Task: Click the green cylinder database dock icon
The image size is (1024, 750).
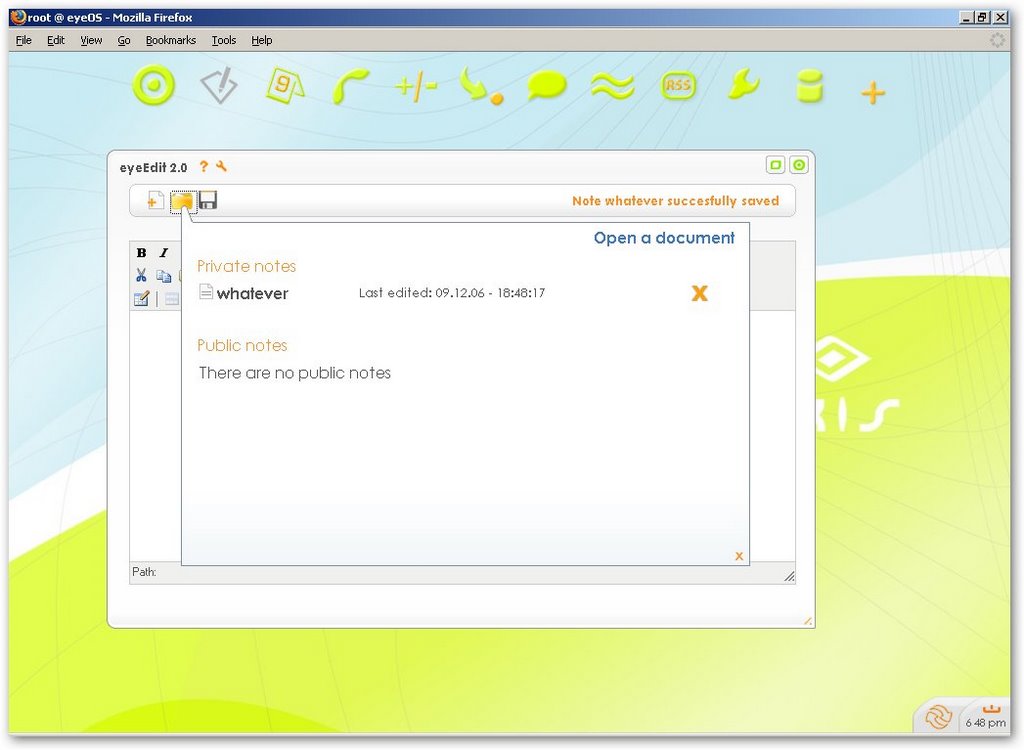Action: tap(809, 87)
